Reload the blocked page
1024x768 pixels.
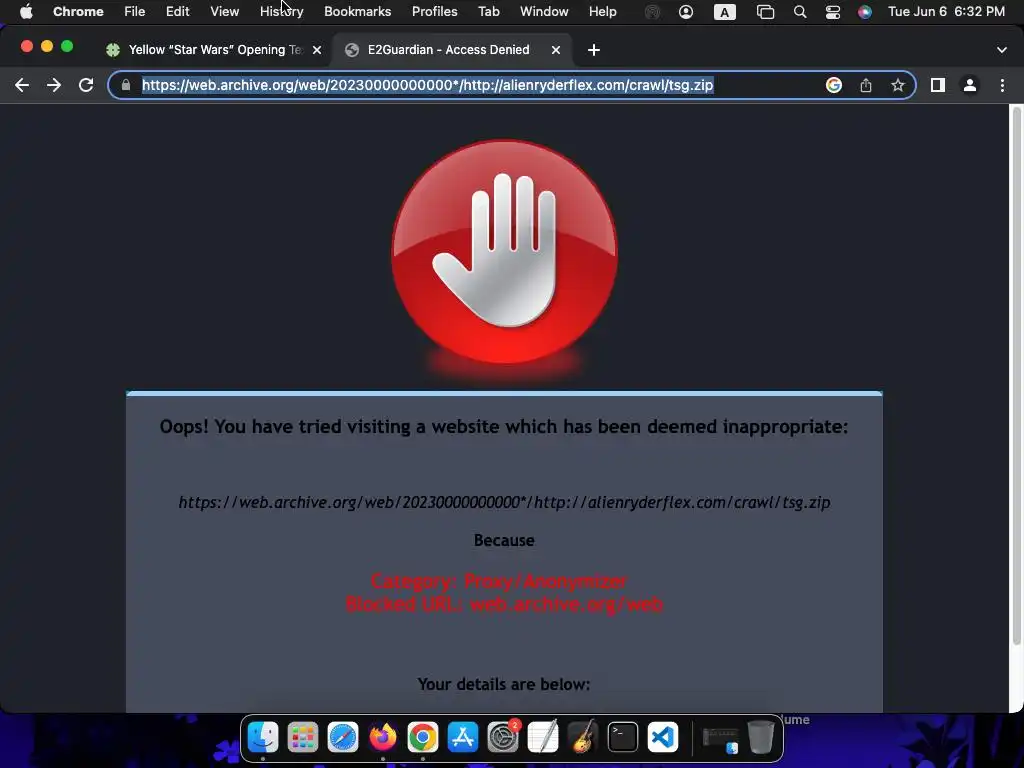[86, 85]
